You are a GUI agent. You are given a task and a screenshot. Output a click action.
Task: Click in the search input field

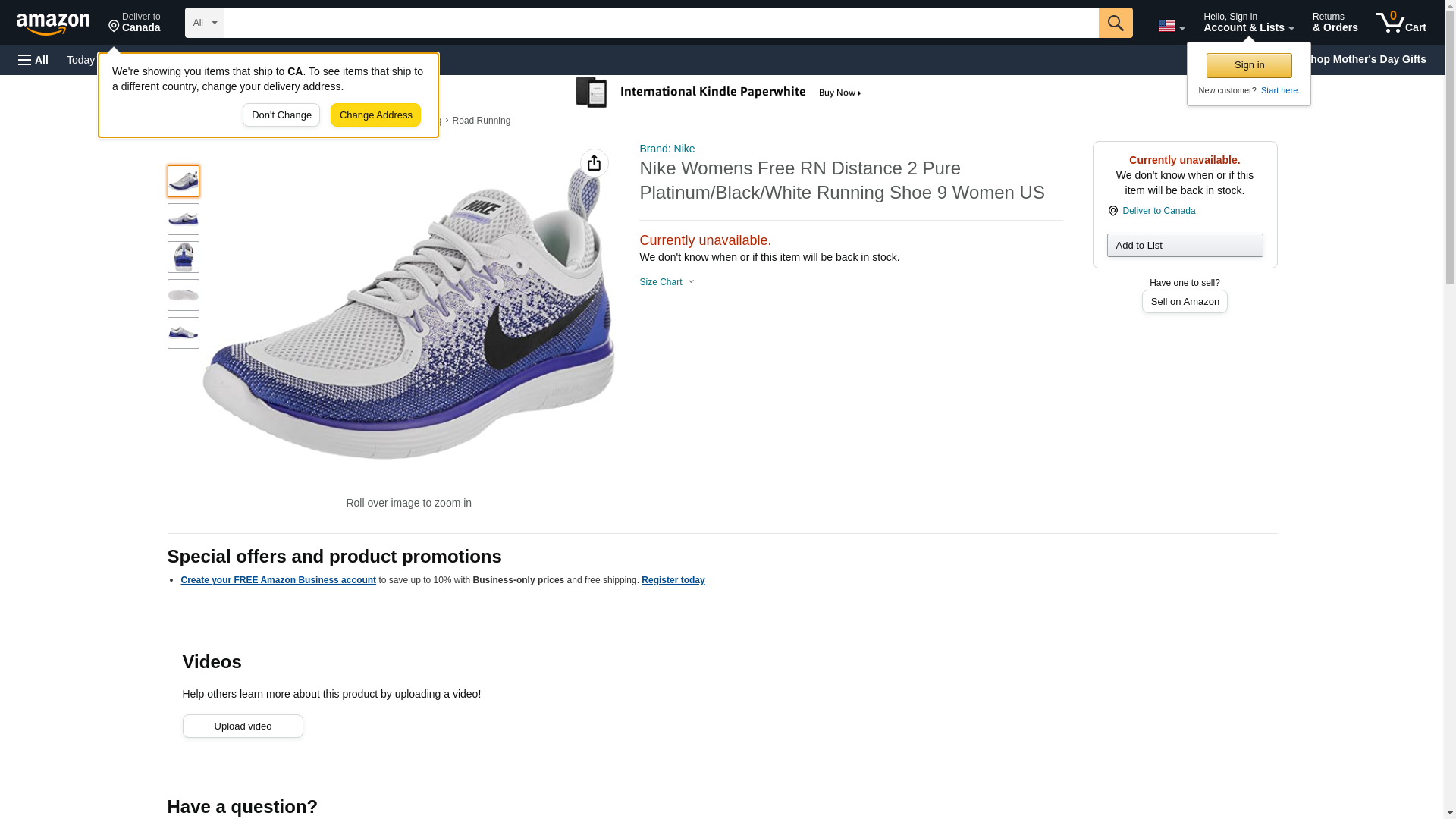(x=661, y=23)
